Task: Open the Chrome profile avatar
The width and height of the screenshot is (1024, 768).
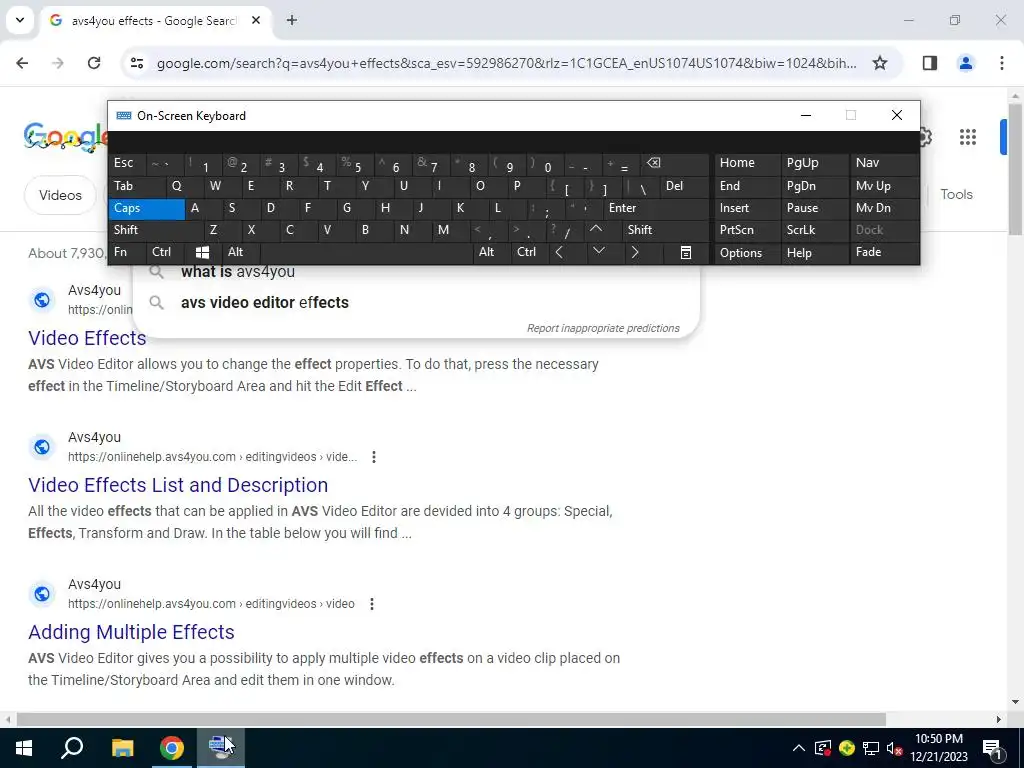Action: pos(965,63)
